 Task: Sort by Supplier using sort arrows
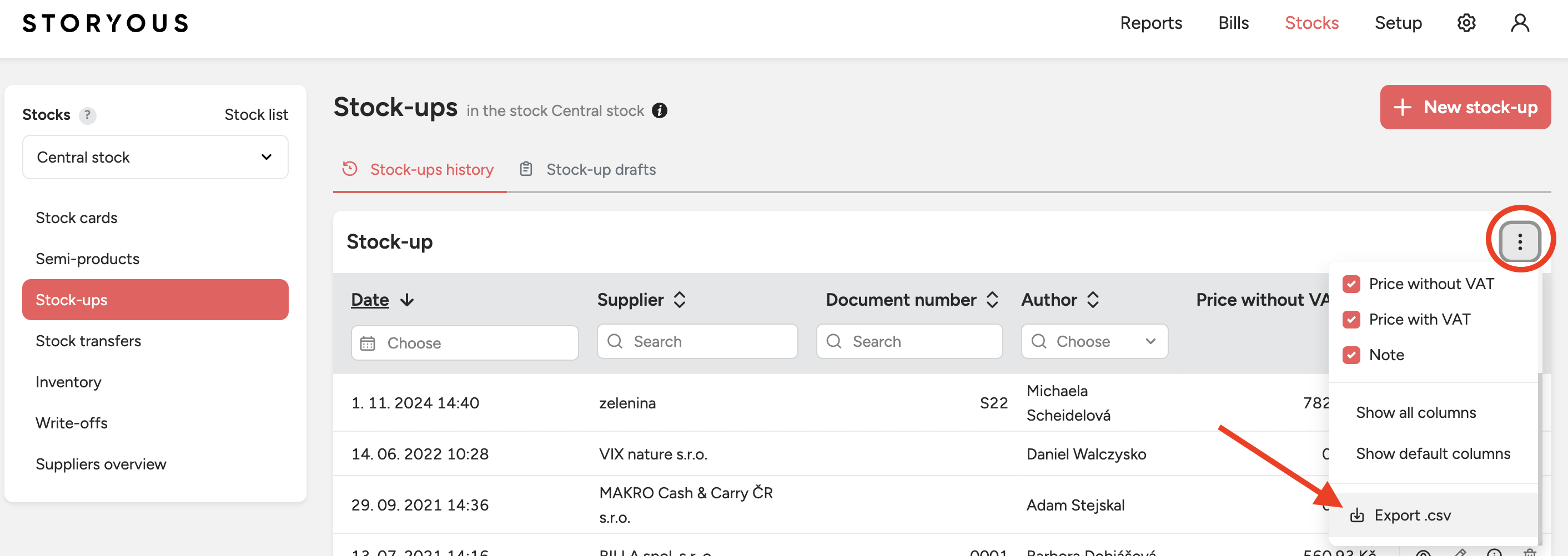pos(679,300)
